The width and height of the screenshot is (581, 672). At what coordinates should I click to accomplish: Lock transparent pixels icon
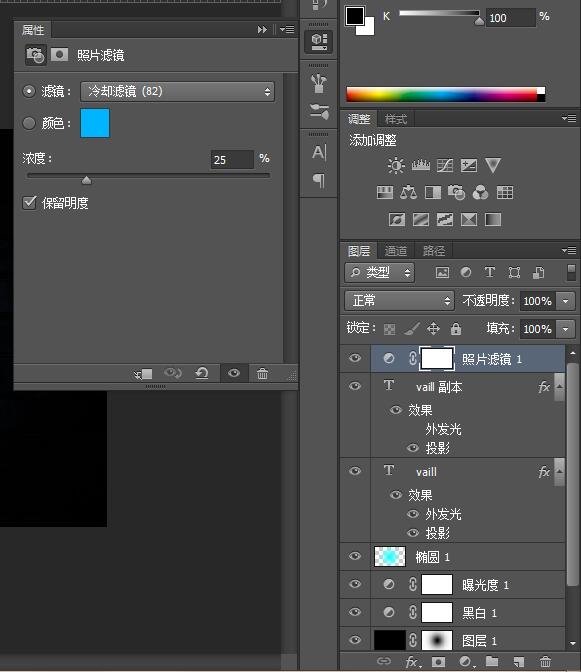pyautogui.click(x=389, y=329)
